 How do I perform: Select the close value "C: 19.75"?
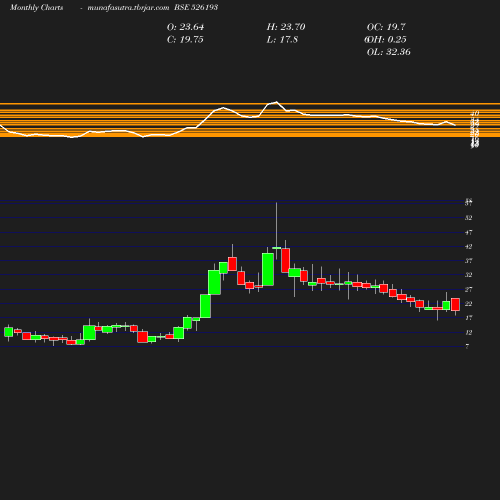pyautogui.click(x=185, y=40)
